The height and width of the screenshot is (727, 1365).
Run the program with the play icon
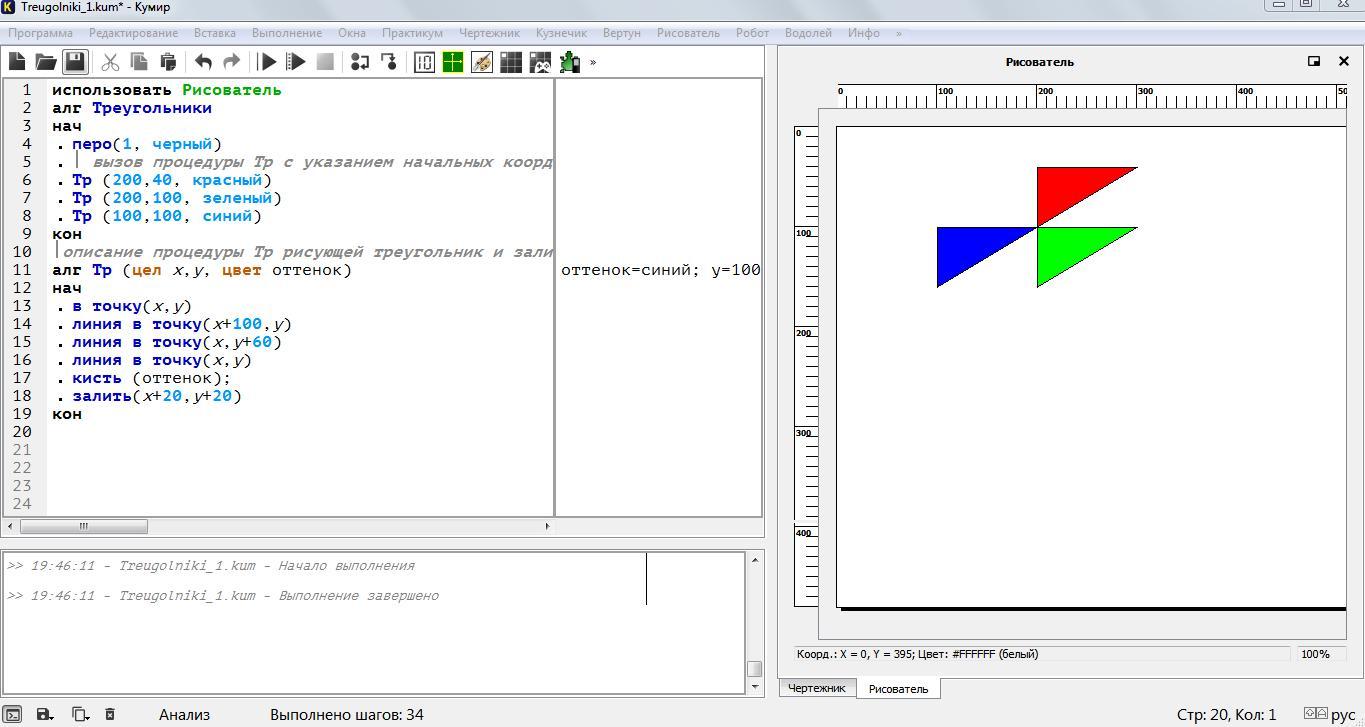click(x=267, y=62)
